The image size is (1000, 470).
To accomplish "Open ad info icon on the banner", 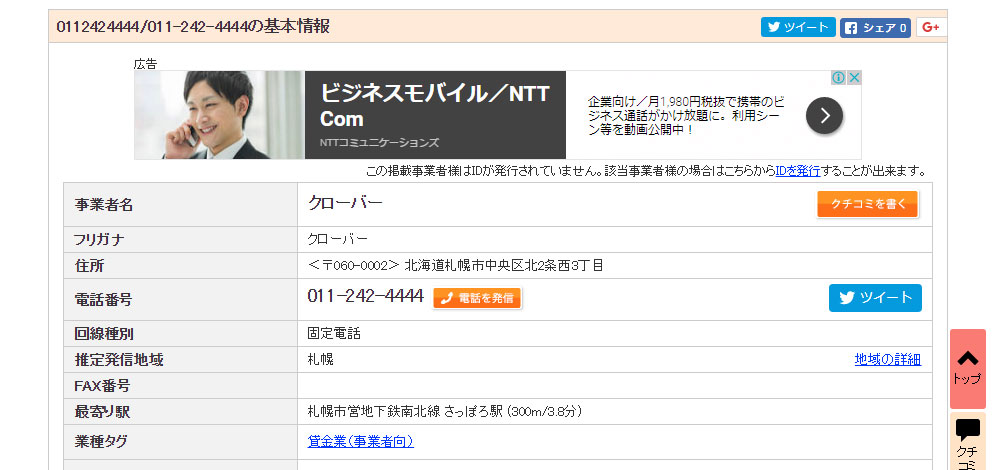I will click(x=839, y=78).
